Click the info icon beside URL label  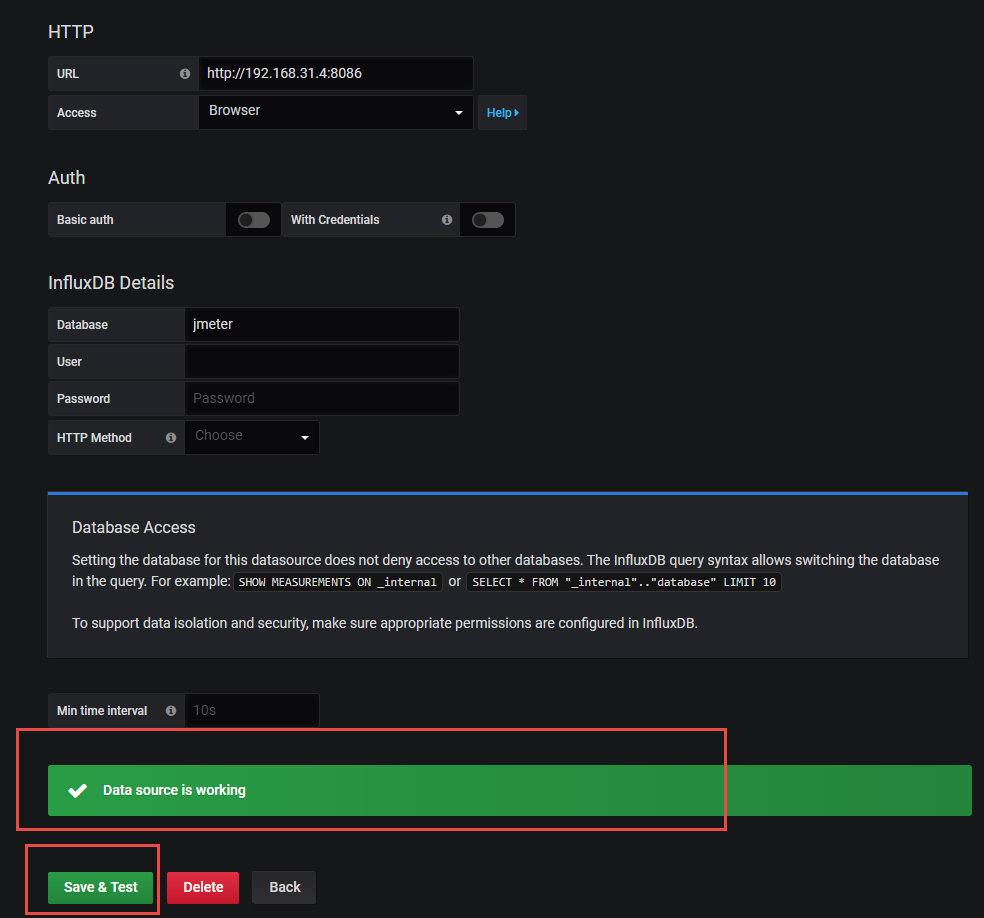point(184,74)
